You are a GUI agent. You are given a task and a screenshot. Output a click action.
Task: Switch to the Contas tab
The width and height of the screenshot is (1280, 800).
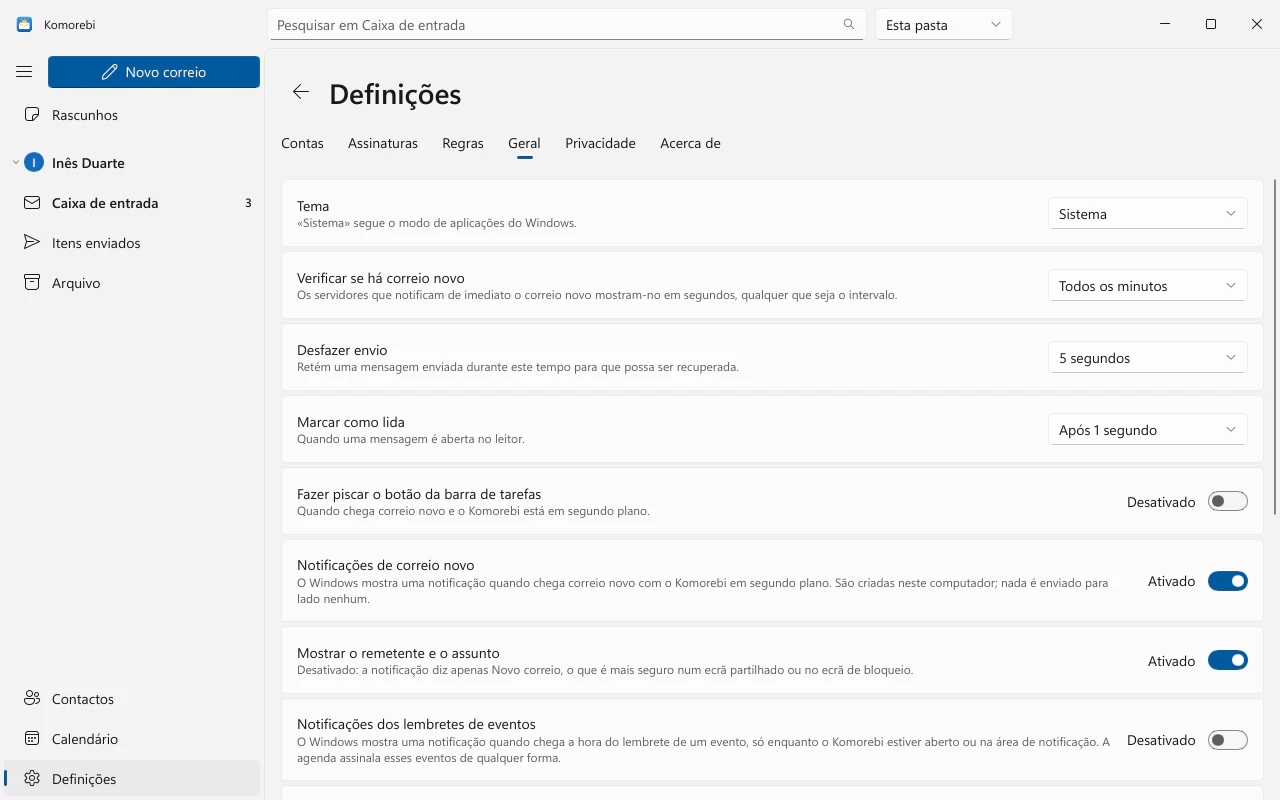tap(302, 143)
